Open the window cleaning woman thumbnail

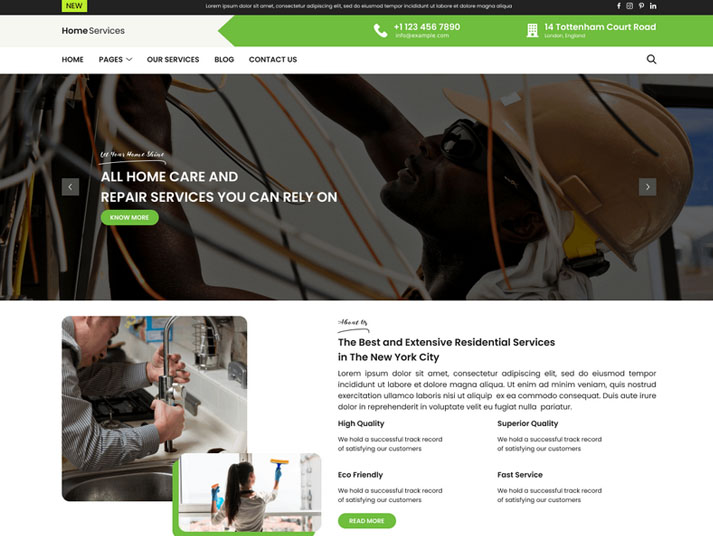250,492
